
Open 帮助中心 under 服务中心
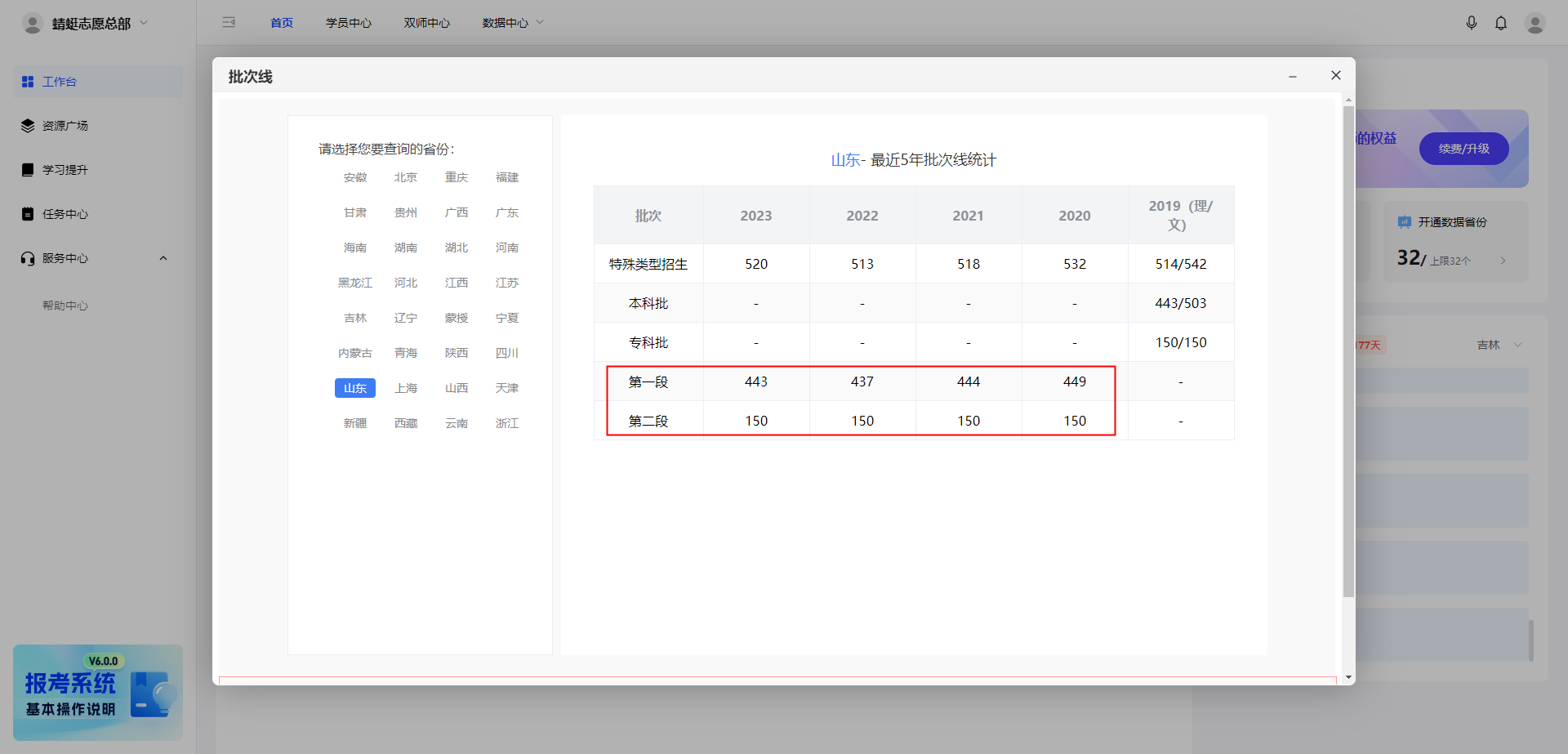65,305
